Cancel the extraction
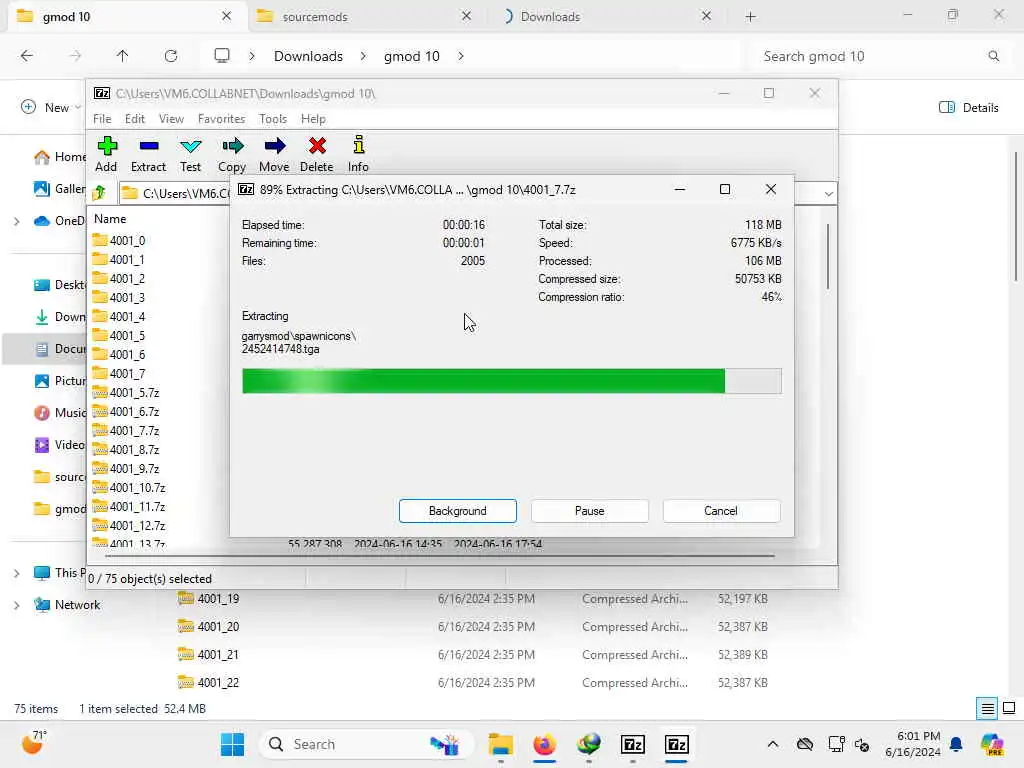This screenshot has height=768, width=1024. click(721, 511)
